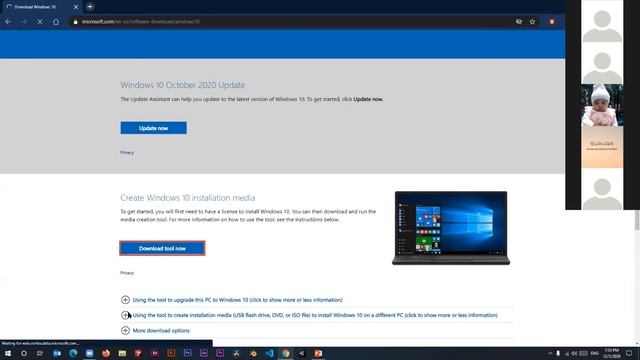Viewport: 640px width, 360px height.
Task: Click 'Create Windows 10 installation media' heading
Action: pos(187,198)
